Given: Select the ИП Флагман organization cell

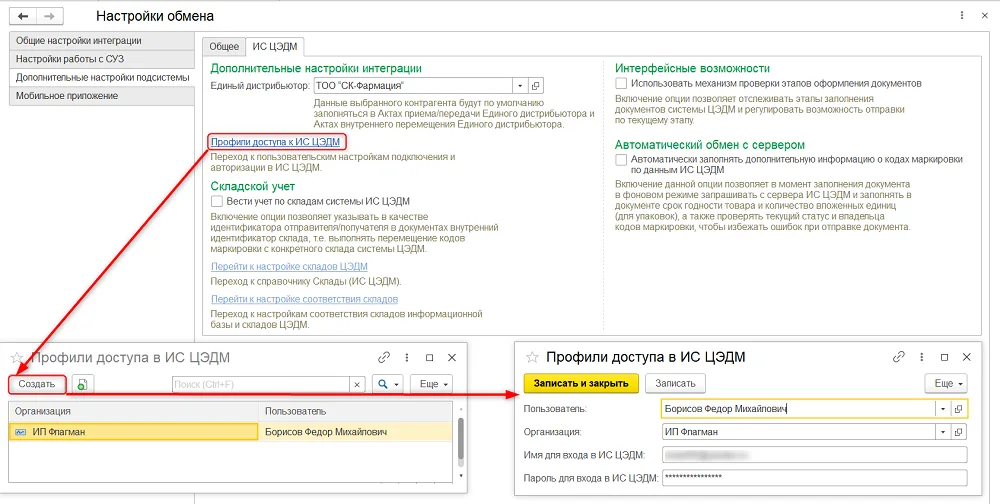Looking at the screenshot, I should pos(134,432).
